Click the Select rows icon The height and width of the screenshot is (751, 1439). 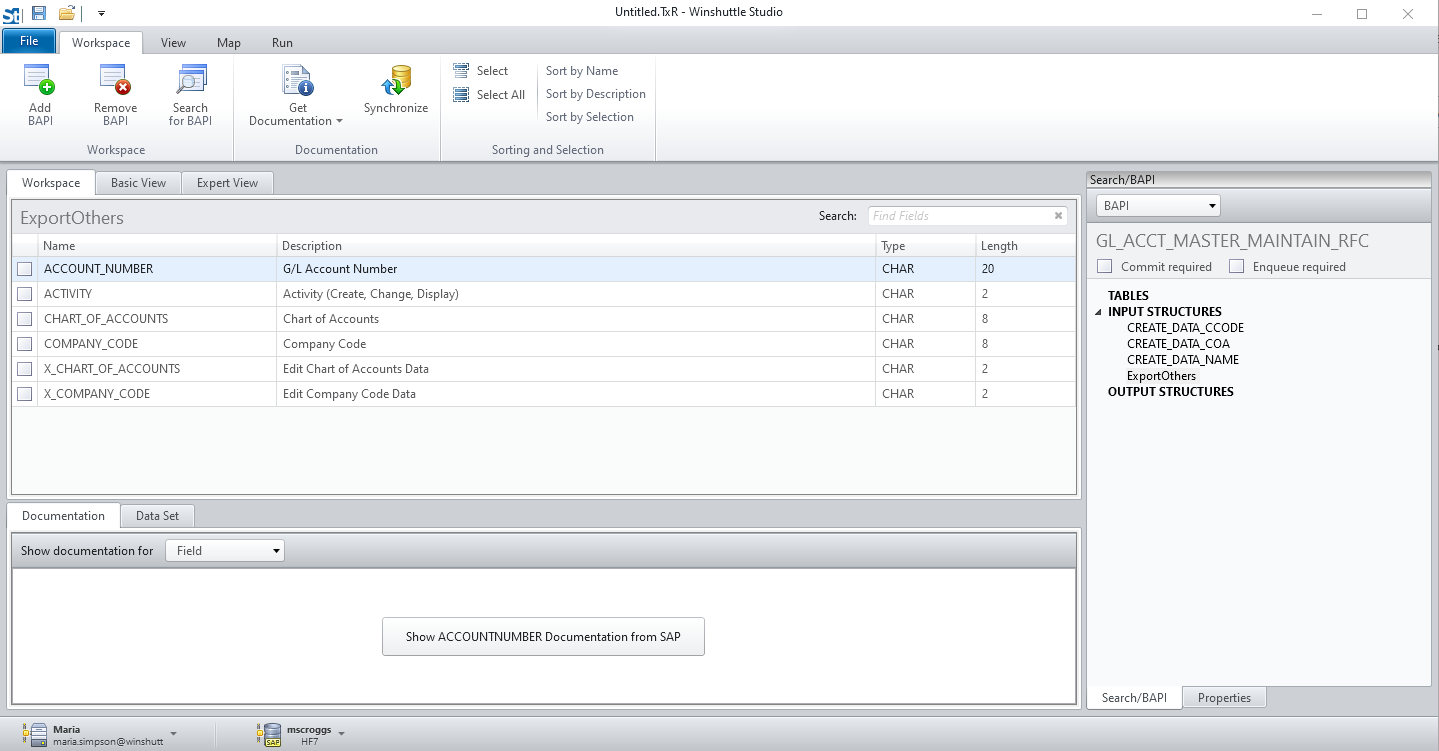pos(461,71)
